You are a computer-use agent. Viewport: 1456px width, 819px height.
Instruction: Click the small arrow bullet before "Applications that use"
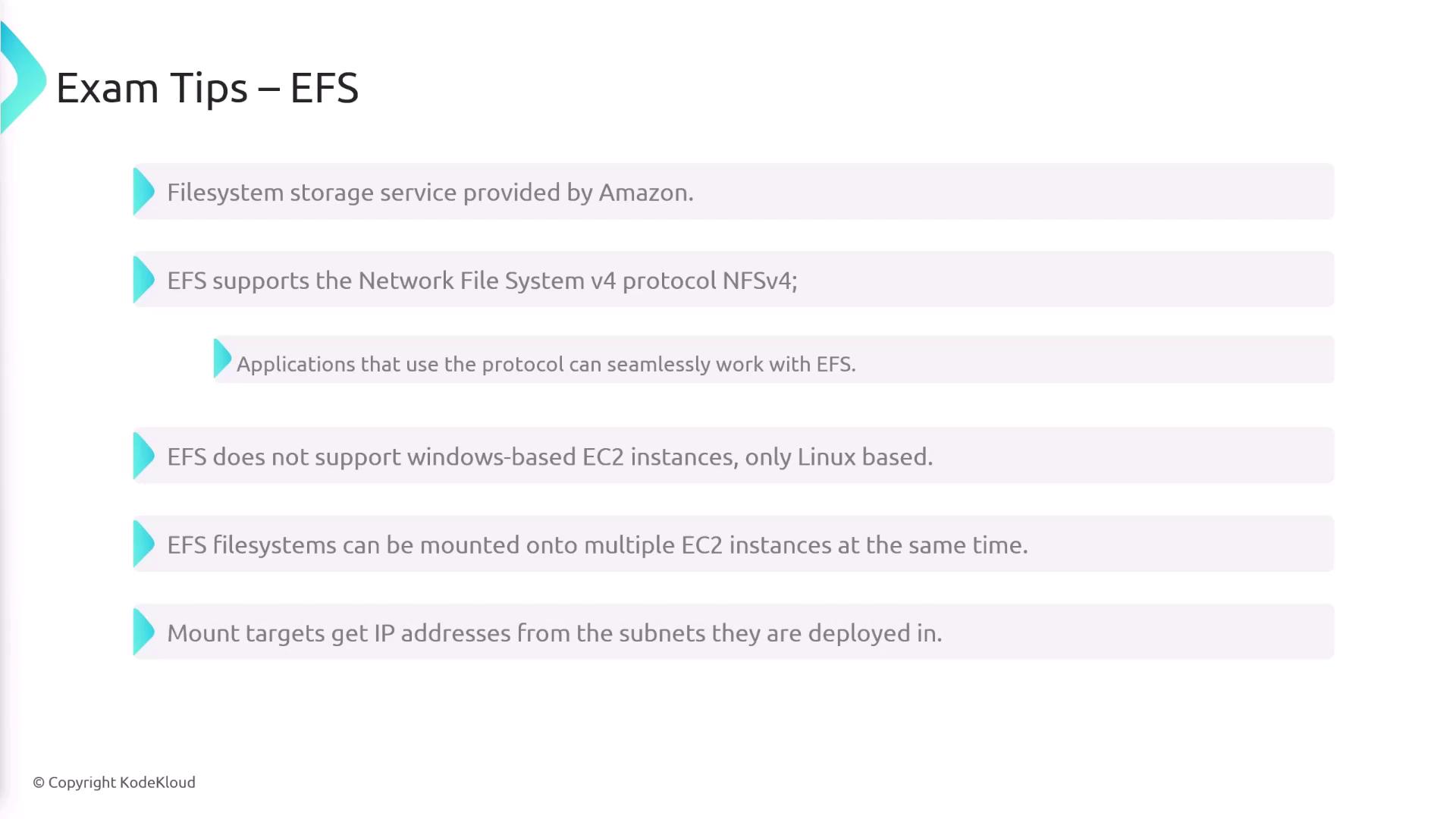point(222,359)
